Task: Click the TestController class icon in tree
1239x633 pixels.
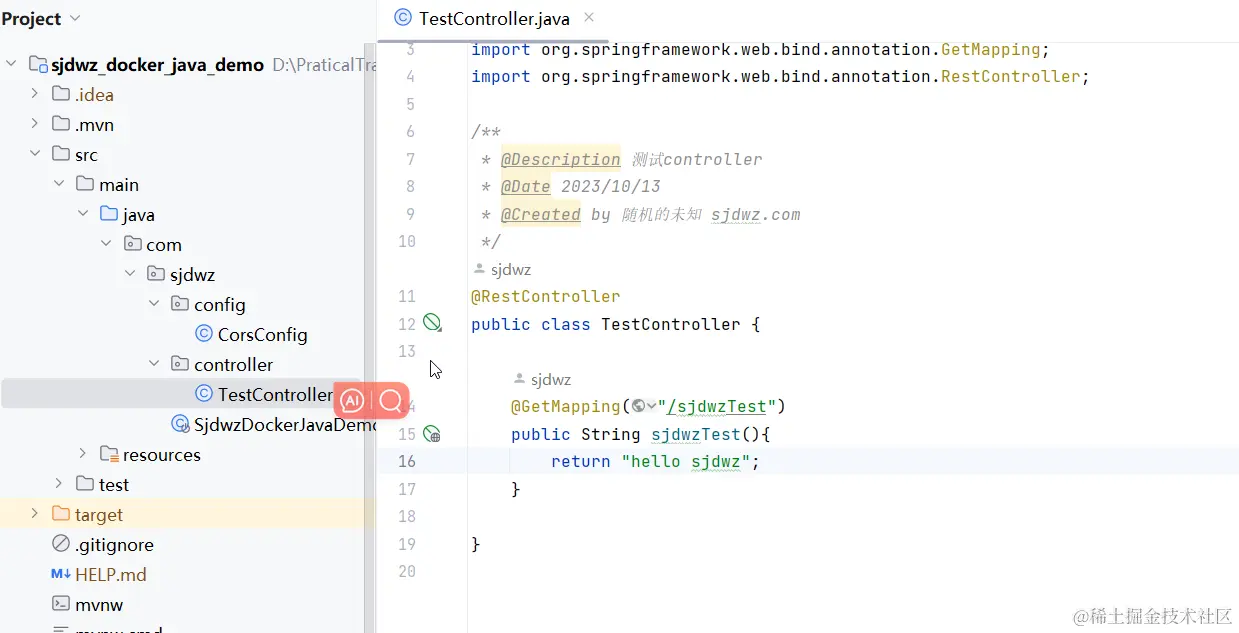Action: [204, 394]
